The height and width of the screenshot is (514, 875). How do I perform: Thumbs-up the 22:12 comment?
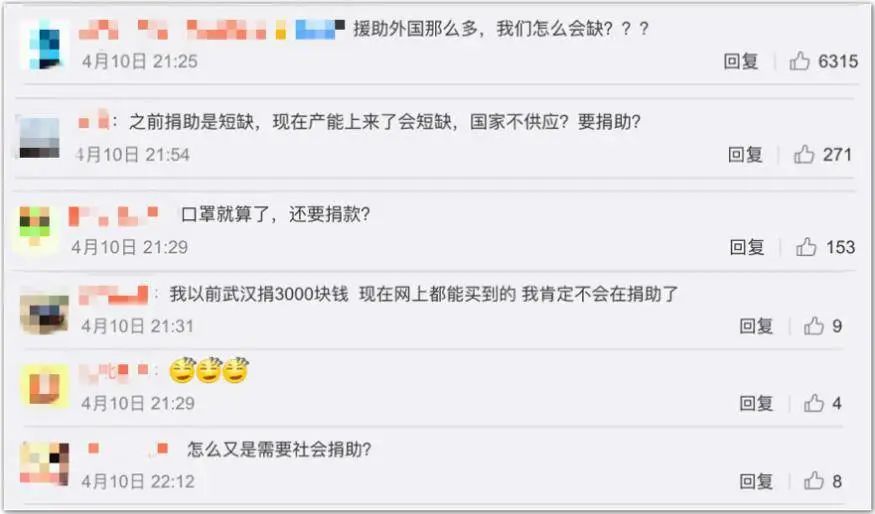[x=814, y=481]
